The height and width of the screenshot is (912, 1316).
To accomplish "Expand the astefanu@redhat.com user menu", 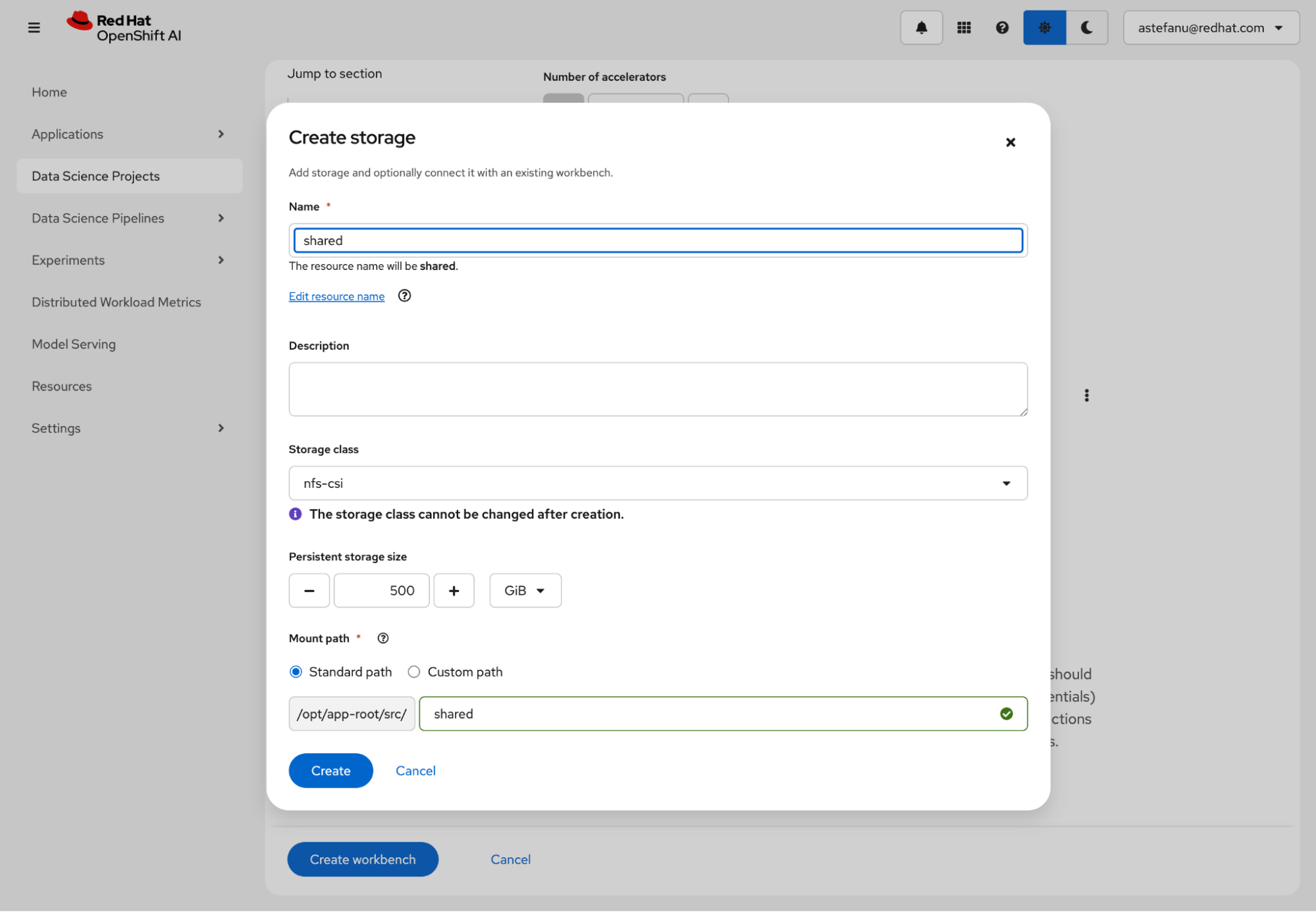I will (x=1210, y=28).
